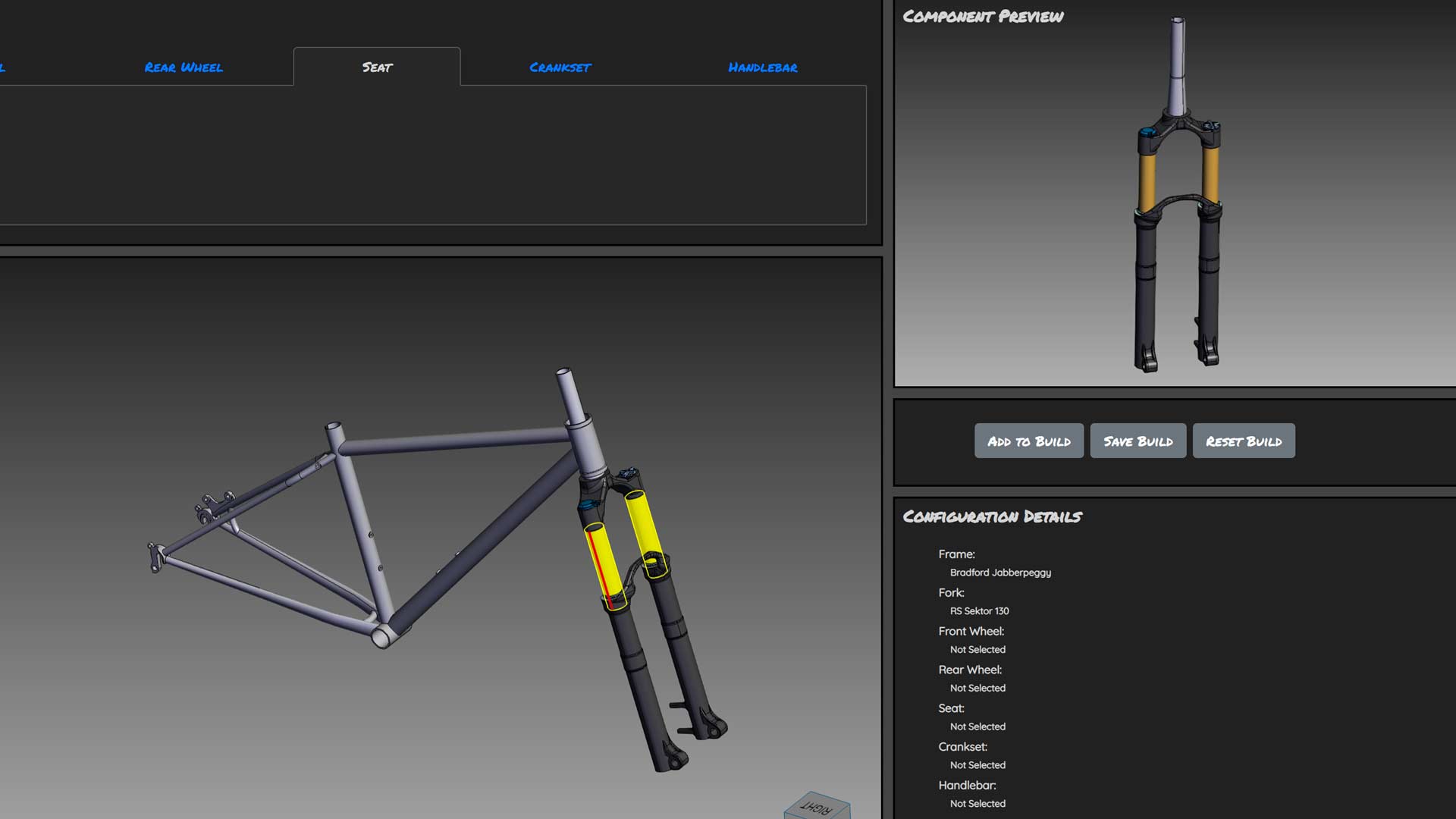Click the frame name Bradford Jabberpeggy
1456x819 pixels.
tap(1000, 573)
